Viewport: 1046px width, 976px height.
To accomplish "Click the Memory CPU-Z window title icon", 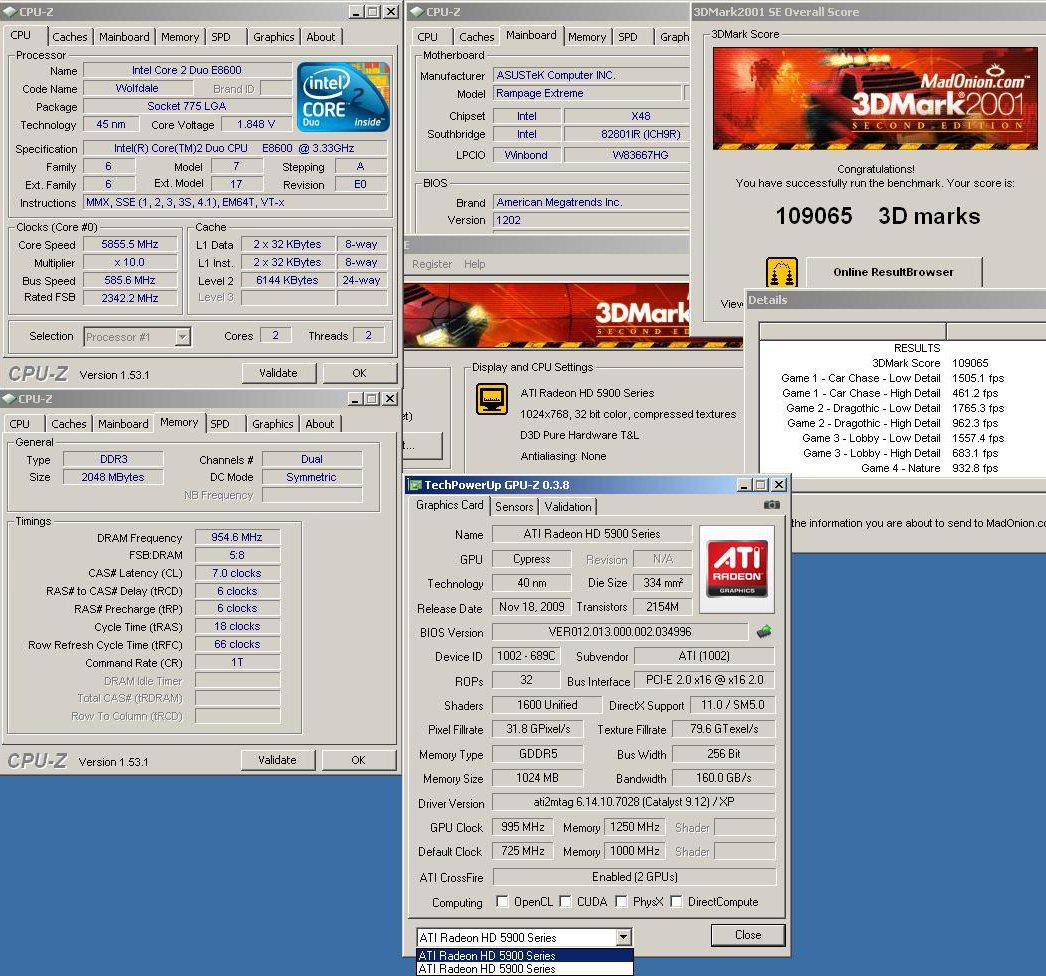I will coord(9,398).
